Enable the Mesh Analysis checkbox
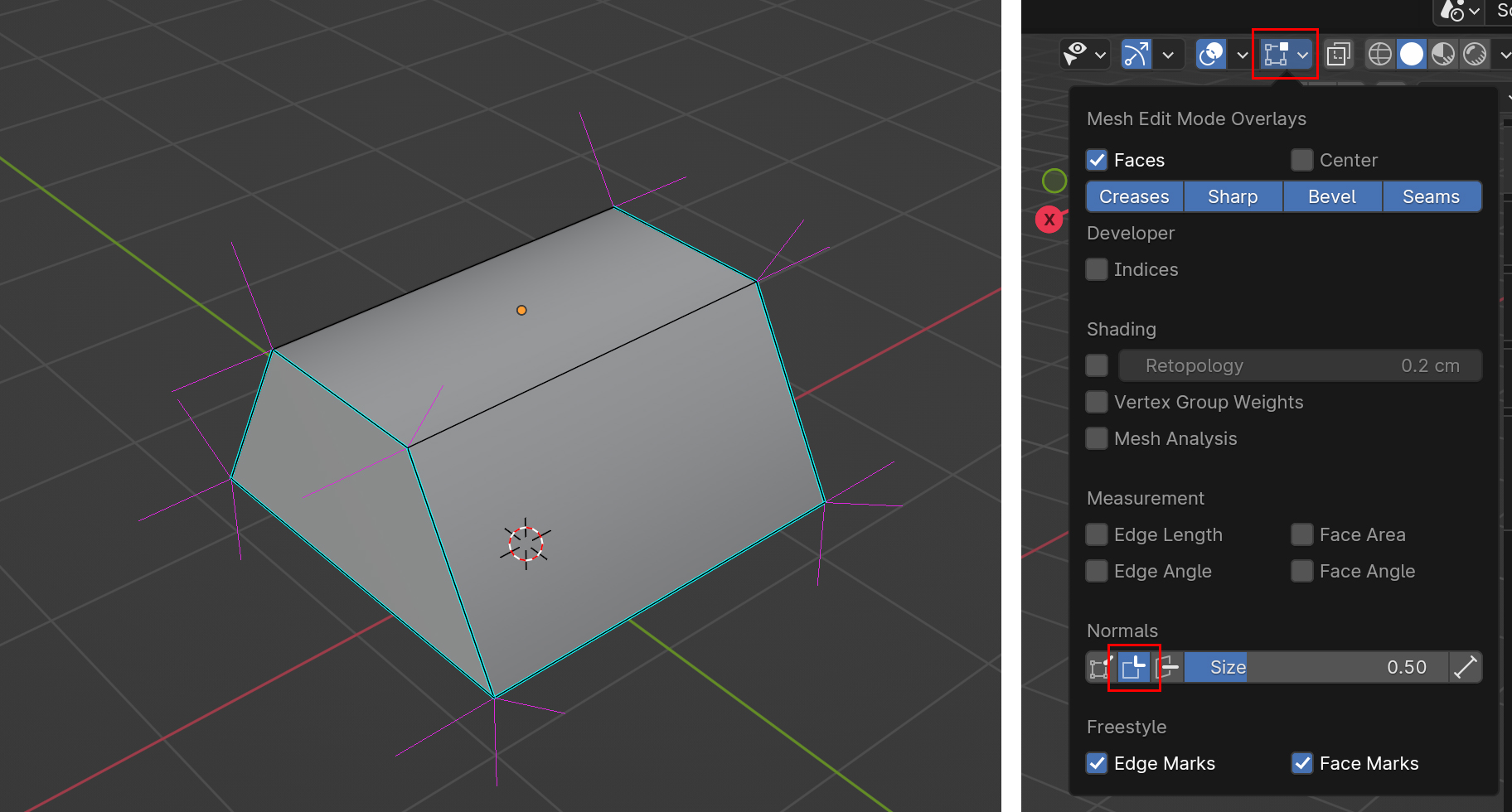This screenshot has width=1512, height=812. coord(1097,438)
